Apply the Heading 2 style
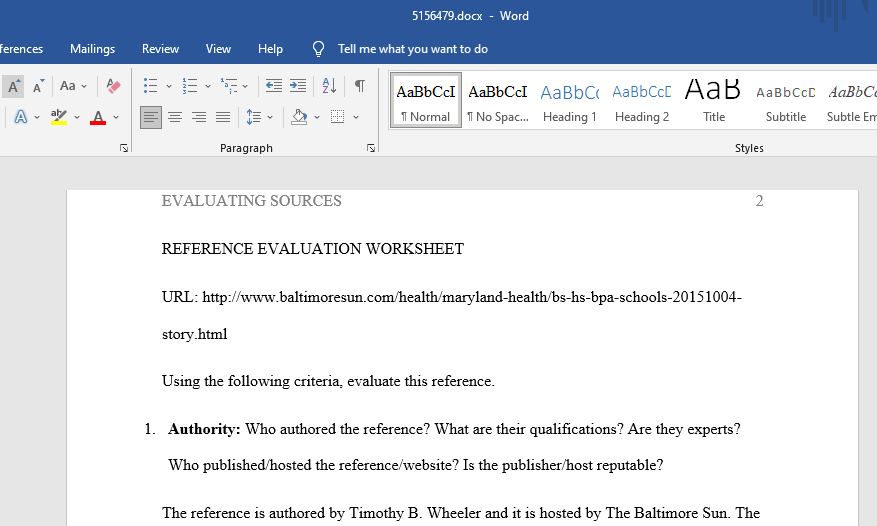877x526 pixels. [x=642, y=101]
